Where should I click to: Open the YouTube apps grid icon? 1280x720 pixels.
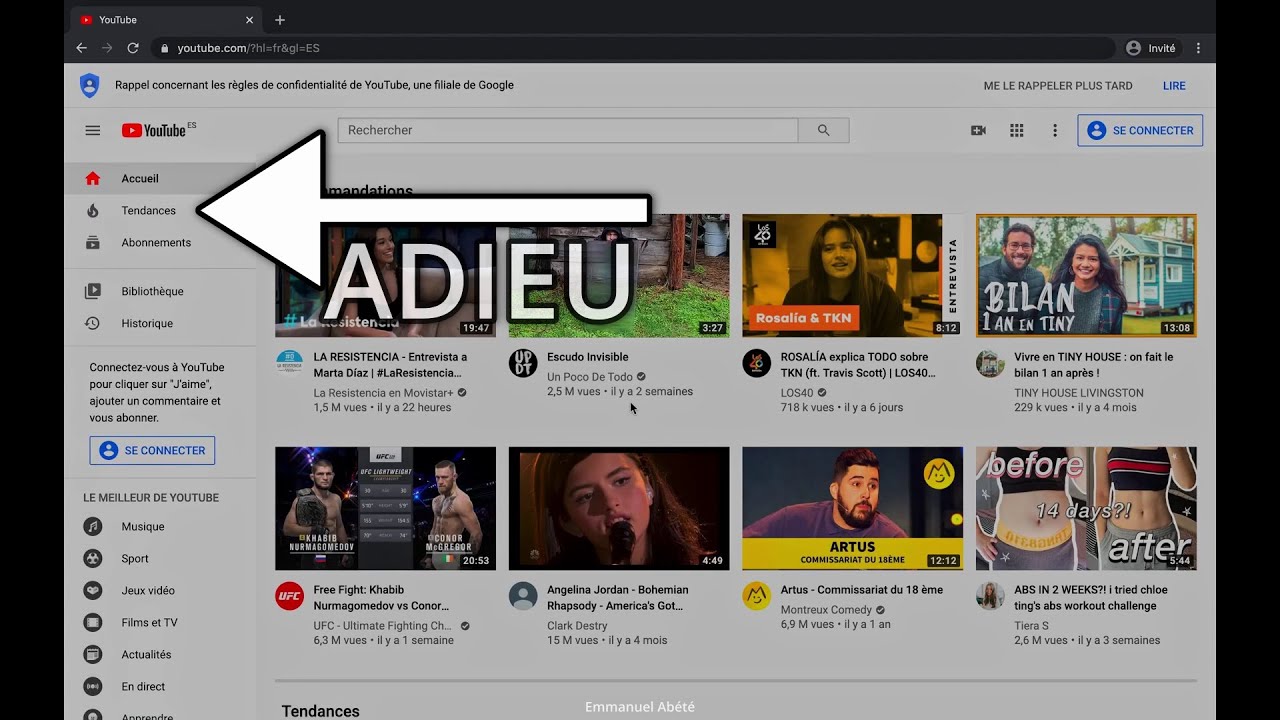click(x=1017, y=130)
